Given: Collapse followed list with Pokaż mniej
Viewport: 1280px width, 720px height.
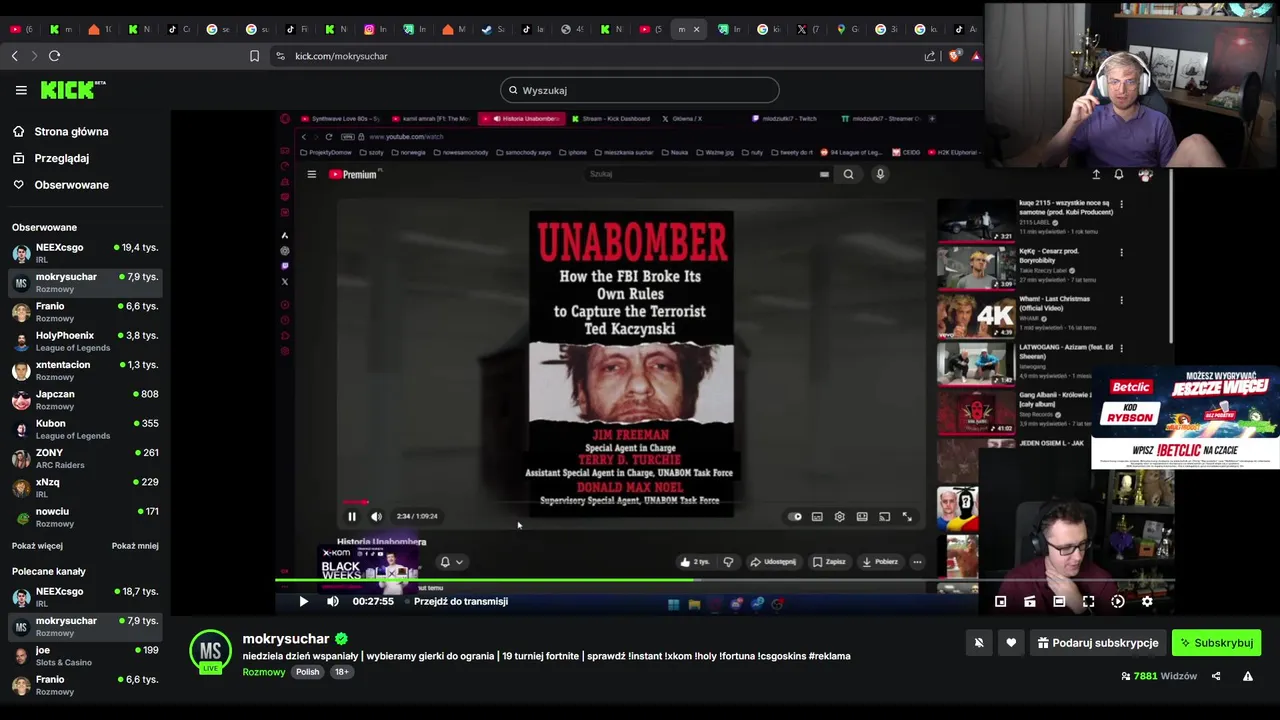Looking at the screenshot, I should coord(135,546).
